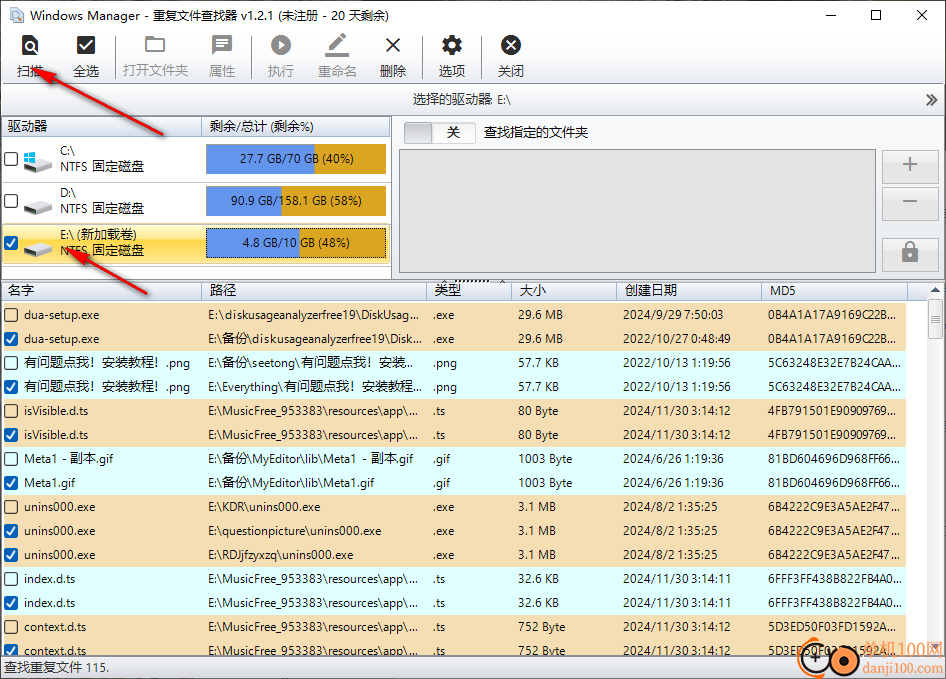This screenshot has height=679, width=946.
Task: Click status text 查找重复文件 115.
Action: [x=57, y=668]
